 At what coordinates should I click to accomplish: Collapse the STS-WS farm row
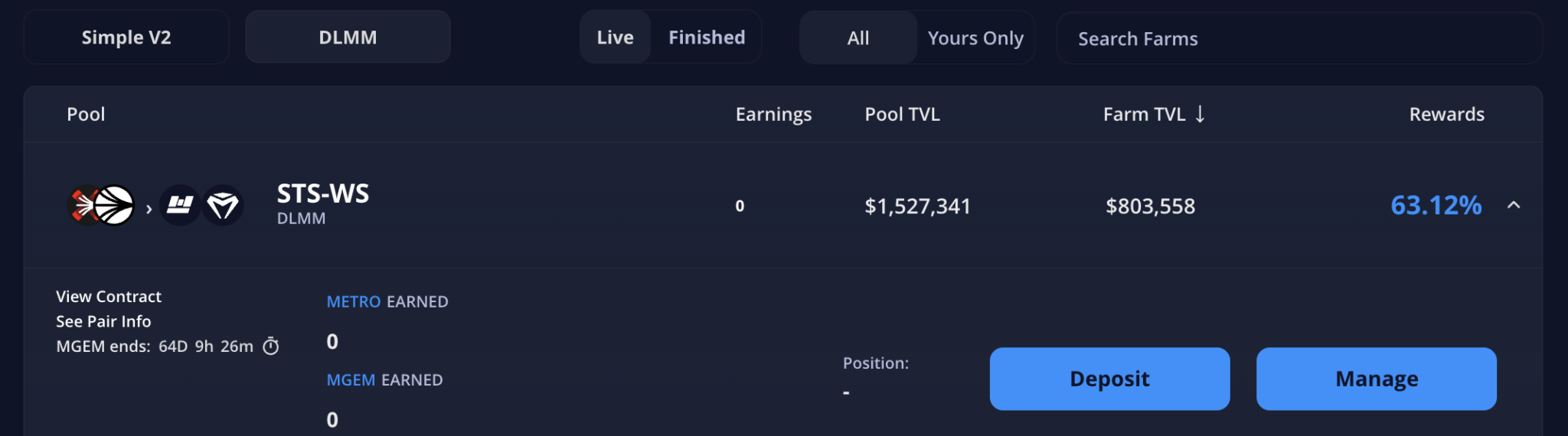1514,205
